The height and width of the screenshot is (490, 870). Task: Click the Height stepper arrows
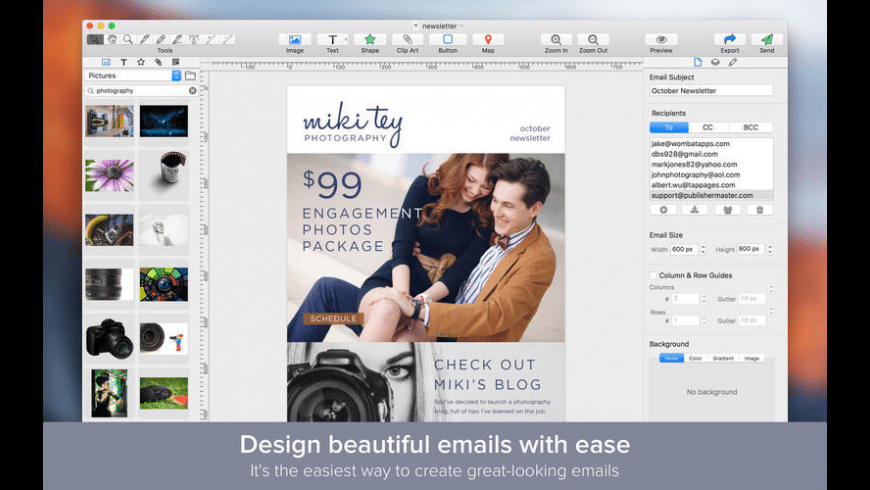(x=770, y=249)
